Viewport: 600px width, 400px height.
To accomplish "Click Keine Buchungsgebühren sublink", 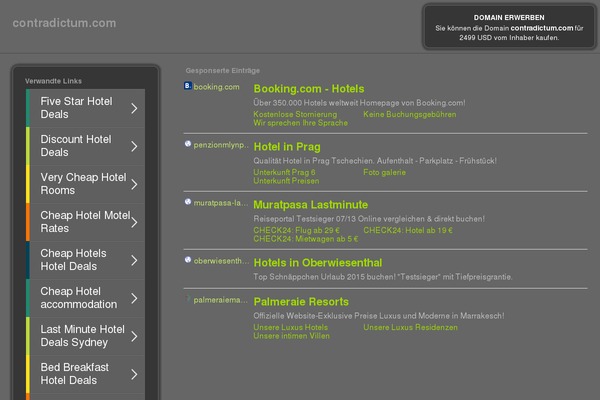I will click(409, 114).
